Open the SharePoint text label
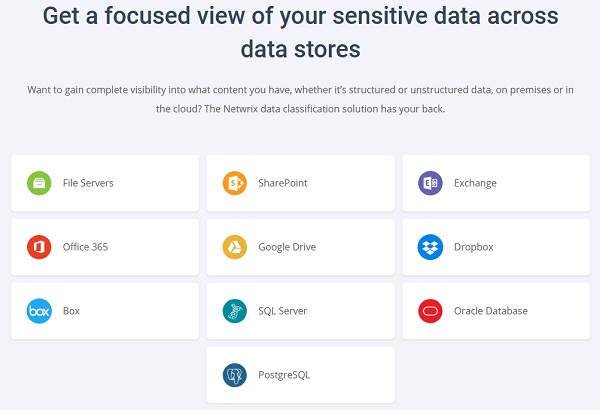 (282, 183)
